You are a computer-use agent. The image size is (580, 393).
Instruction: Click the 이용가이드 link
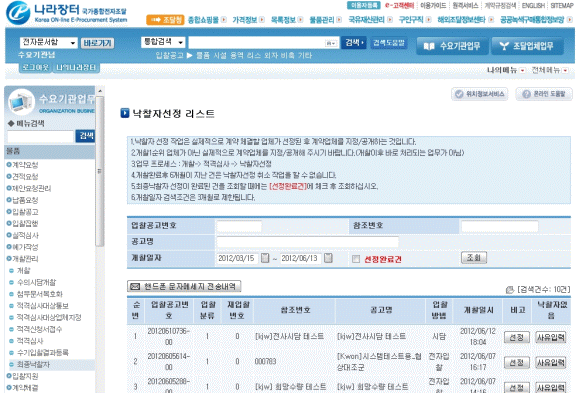pos(433,5)
